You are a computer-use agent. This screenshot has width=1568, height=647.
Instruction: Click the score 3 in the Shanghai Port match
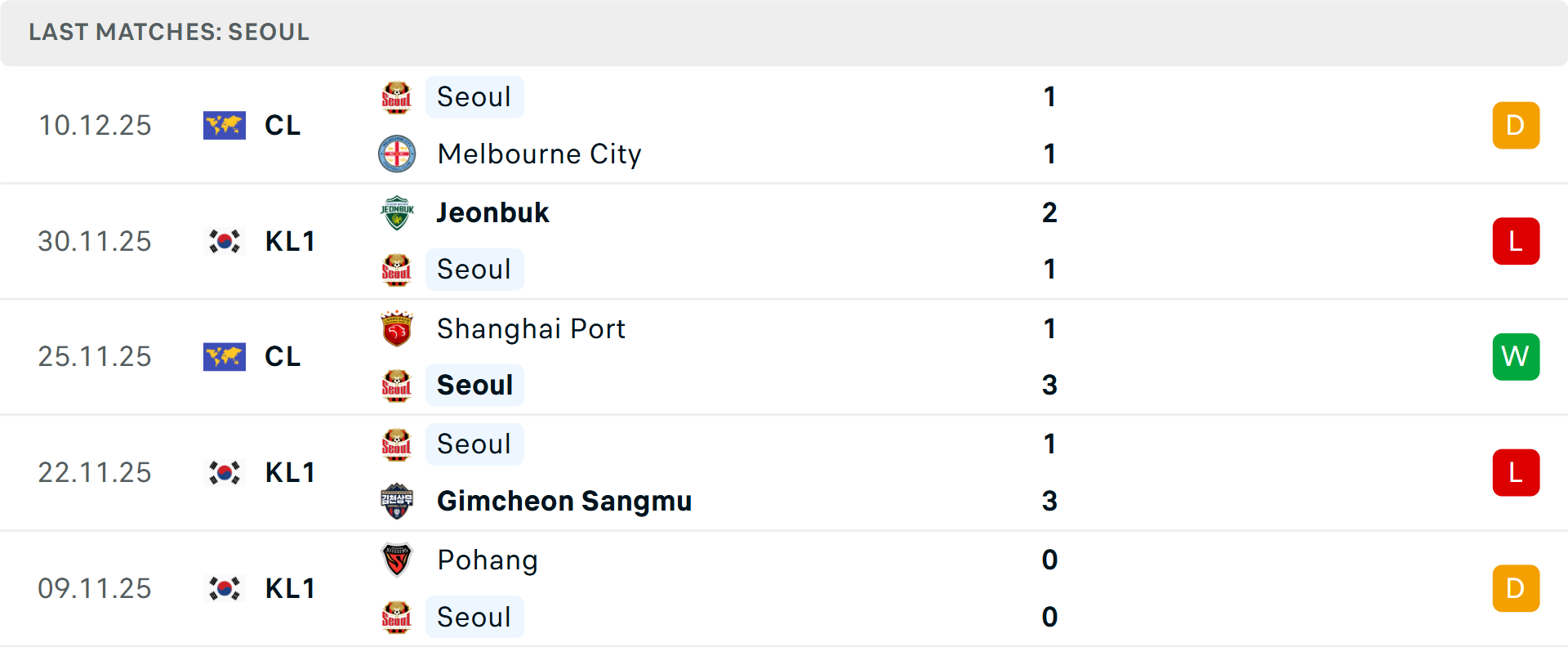coord(1049,385)
